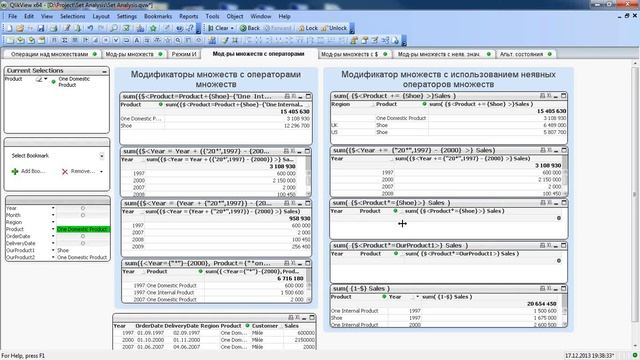Maximize the bottom detail table box

312,317
